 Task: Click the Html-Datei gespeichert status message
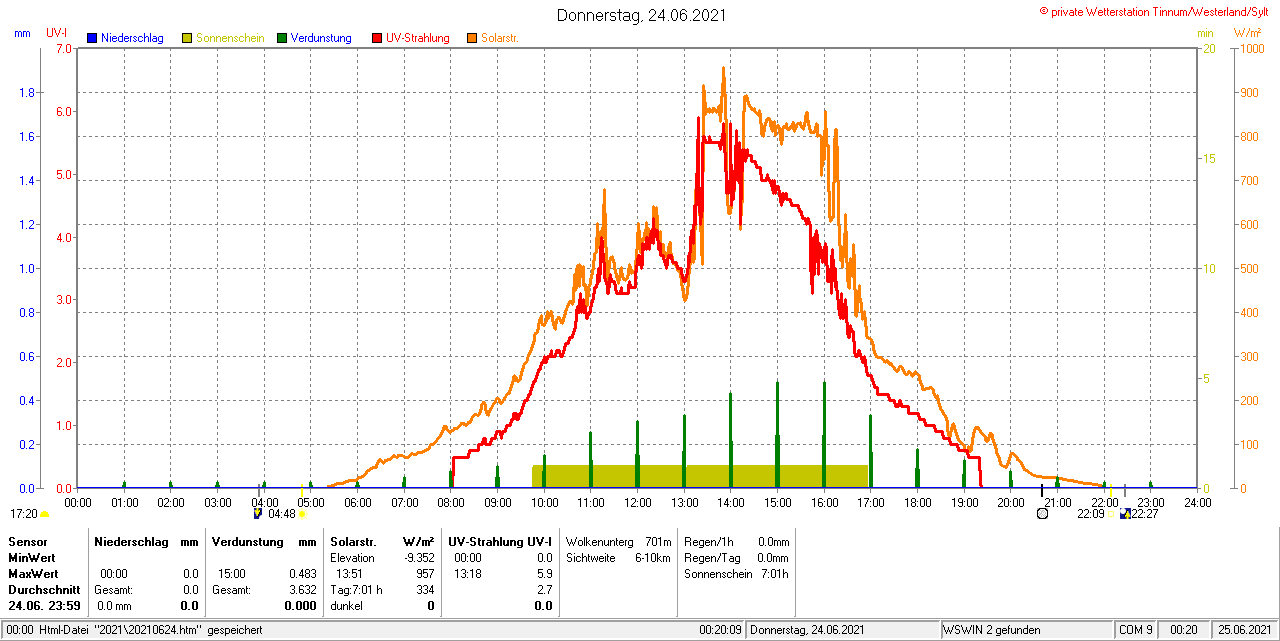[134, 630]
